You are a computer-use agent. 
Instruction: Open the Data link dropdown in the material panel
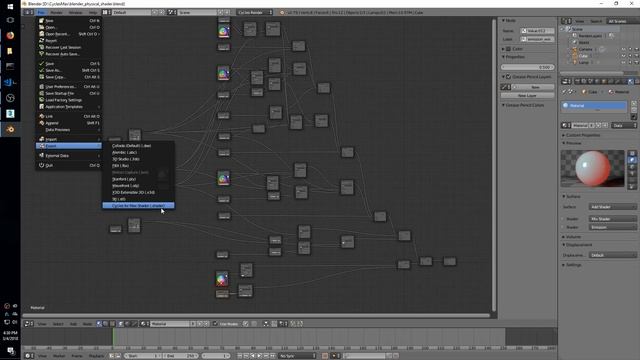[624, 125]
